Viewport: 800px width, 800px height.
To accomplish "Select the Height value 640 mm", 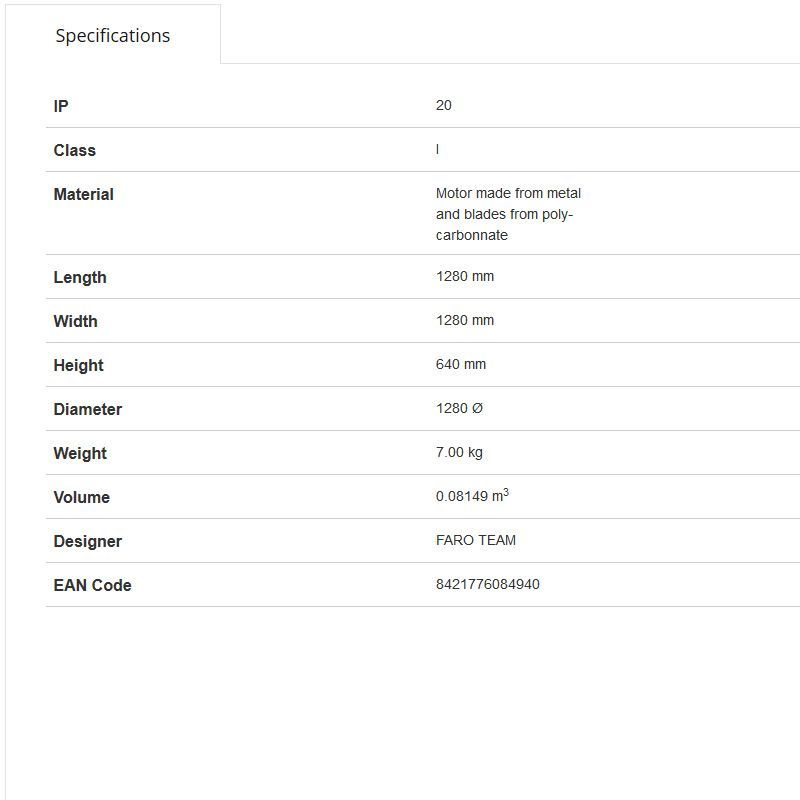I will tap(461, 364).
